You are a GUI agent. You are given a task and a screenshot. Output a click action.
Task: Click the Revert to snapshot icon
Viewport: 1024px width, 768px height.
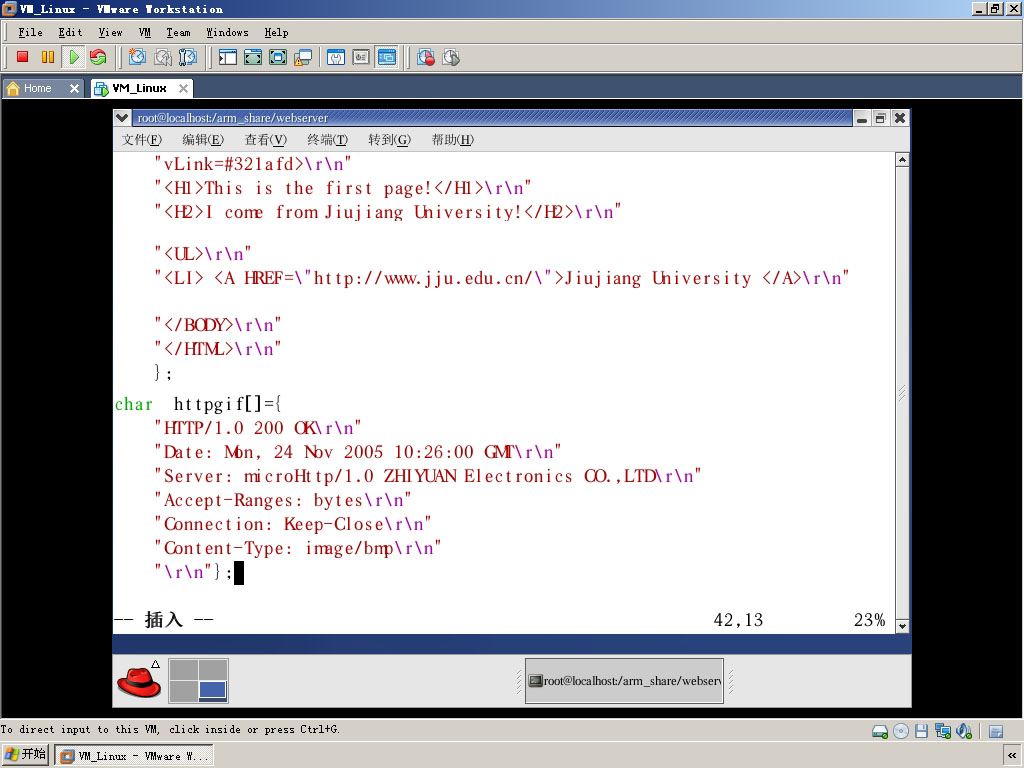pos(163,57)
